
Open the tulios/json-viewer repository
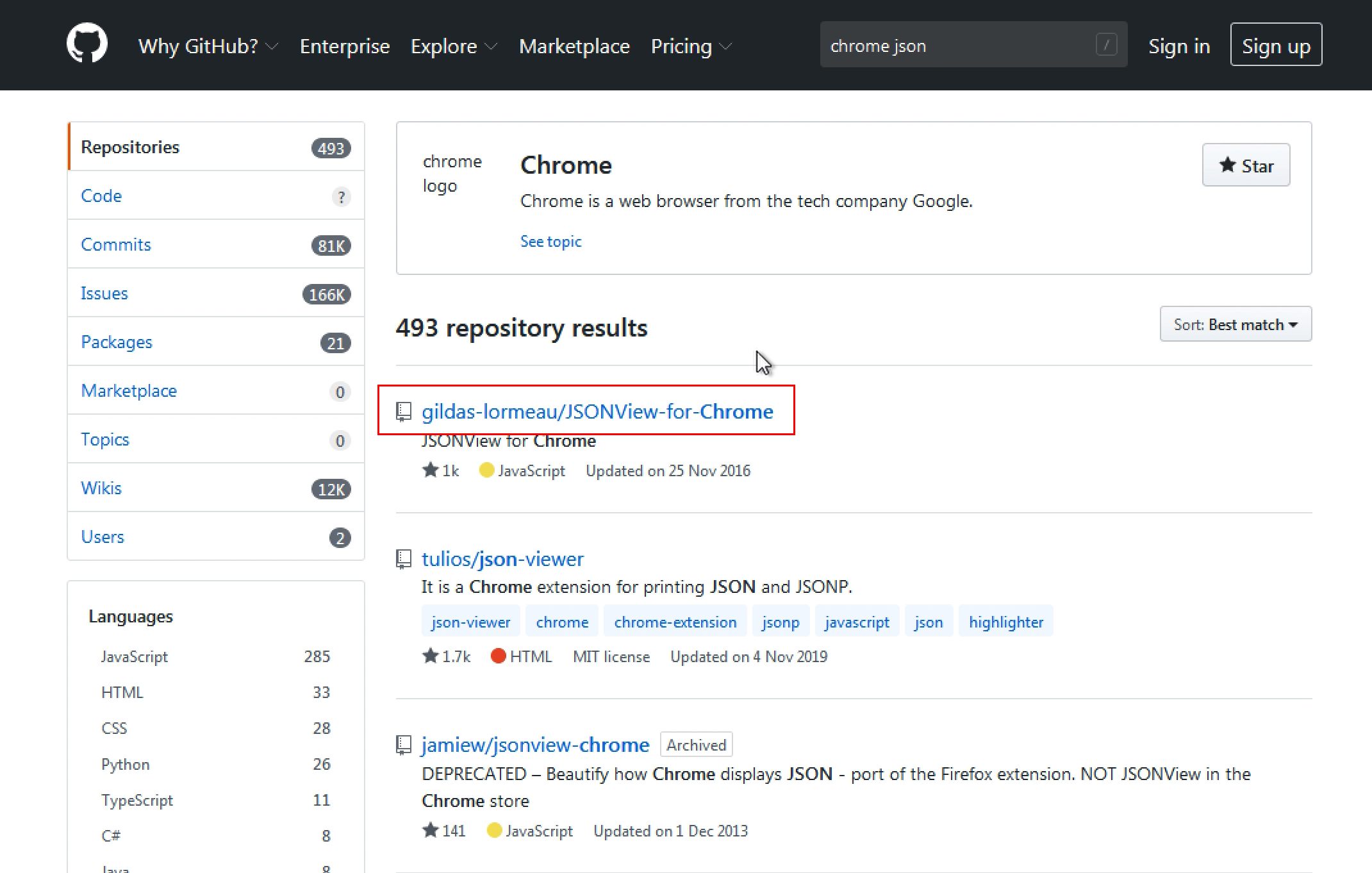(x=502, y=559)
